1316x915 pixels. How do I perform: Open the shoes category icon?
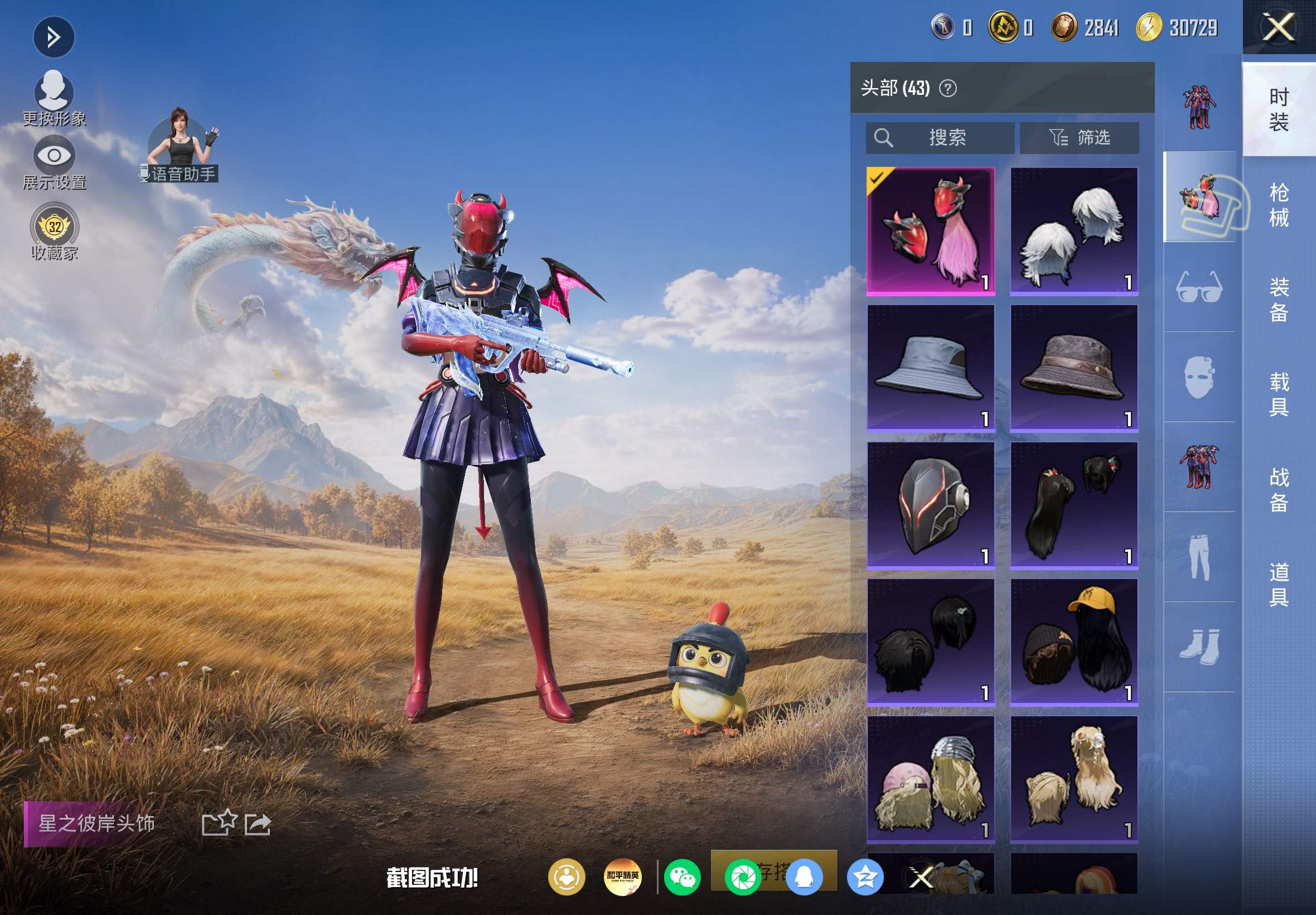1198,647
